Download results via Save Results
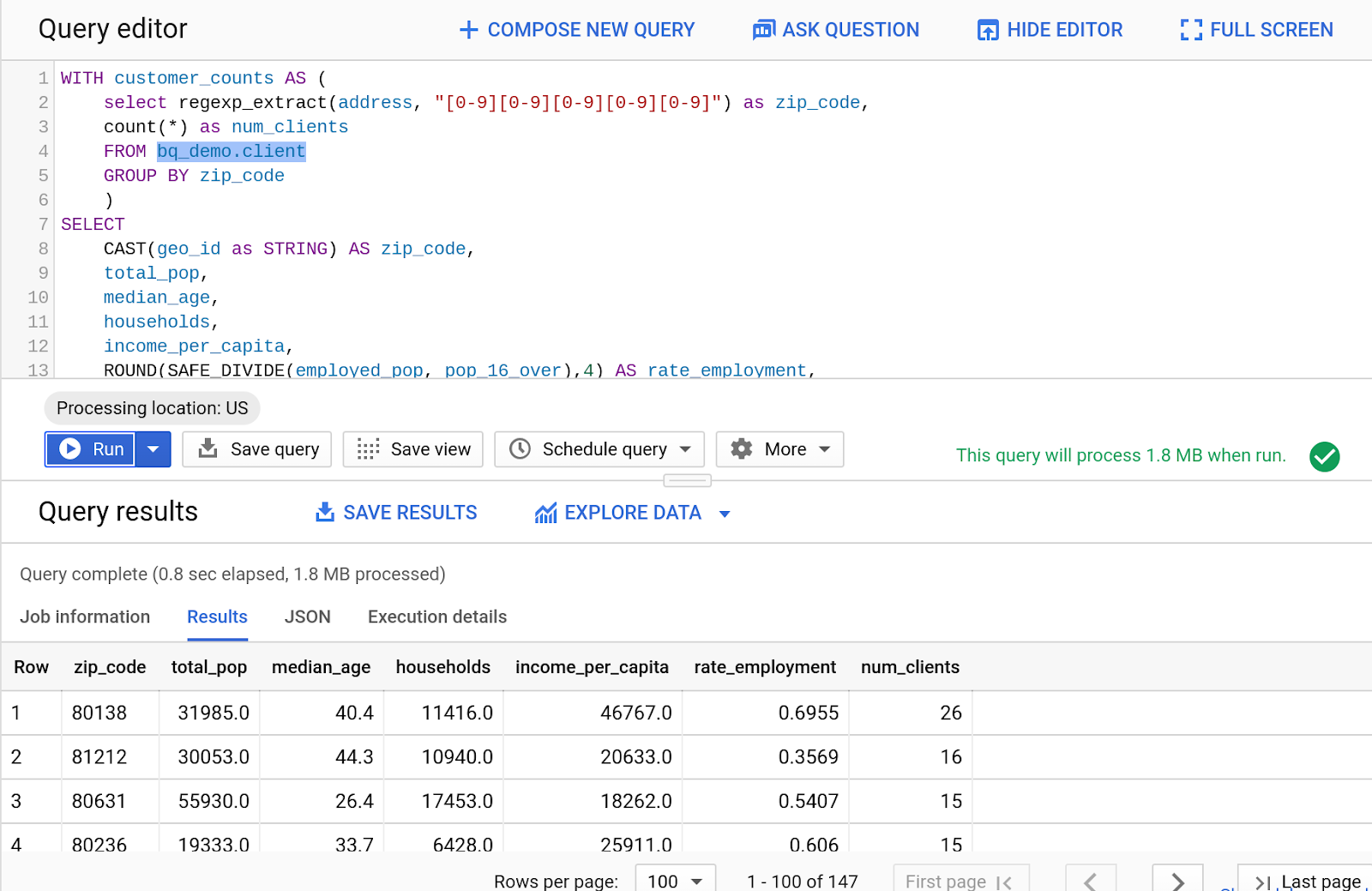 (x=397, y=513)
